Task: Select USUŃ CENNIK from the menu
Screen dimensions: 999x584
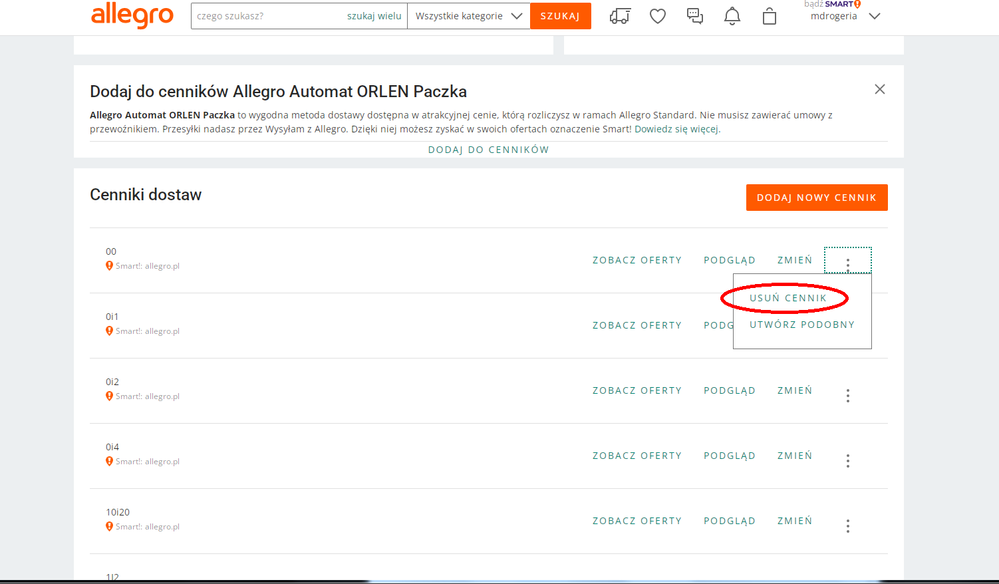Action: (x=787, y=298)
